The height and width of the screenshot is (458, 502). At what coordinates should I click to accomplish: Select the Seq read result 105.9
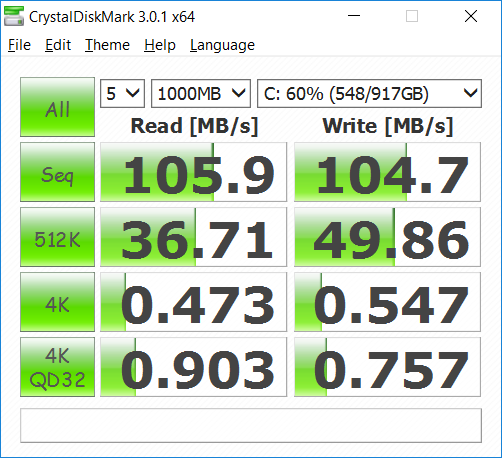[193, 172]
